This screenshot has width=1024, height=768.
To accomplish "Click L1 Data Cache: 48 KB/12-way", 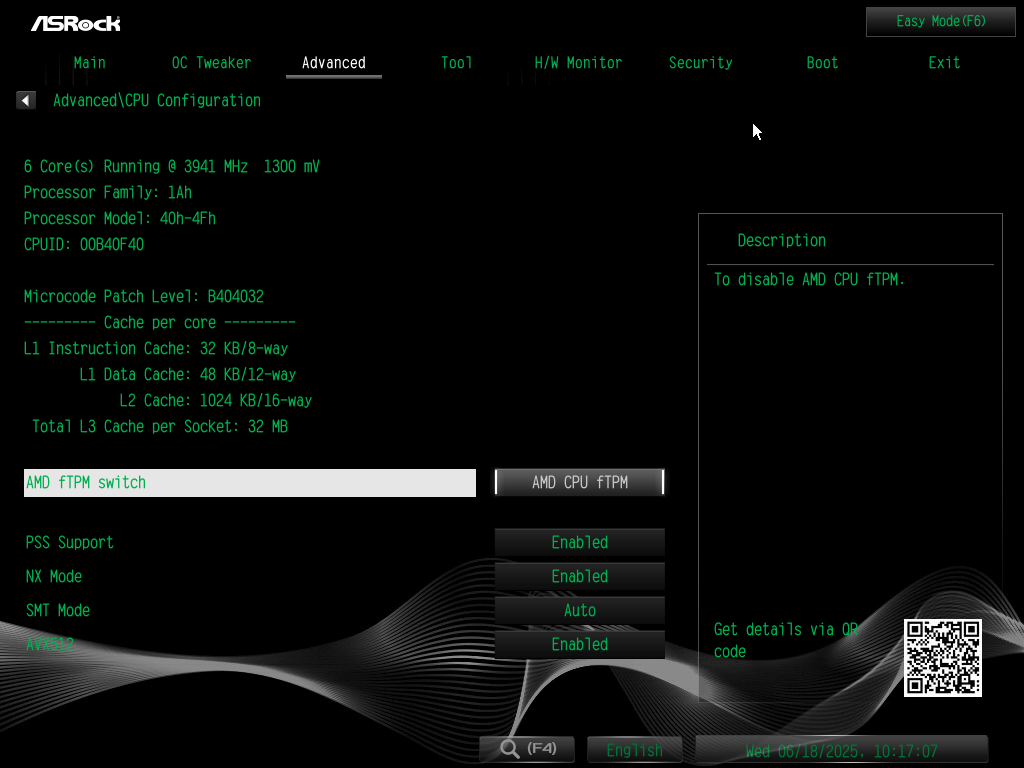I will (x=187, y=375).
